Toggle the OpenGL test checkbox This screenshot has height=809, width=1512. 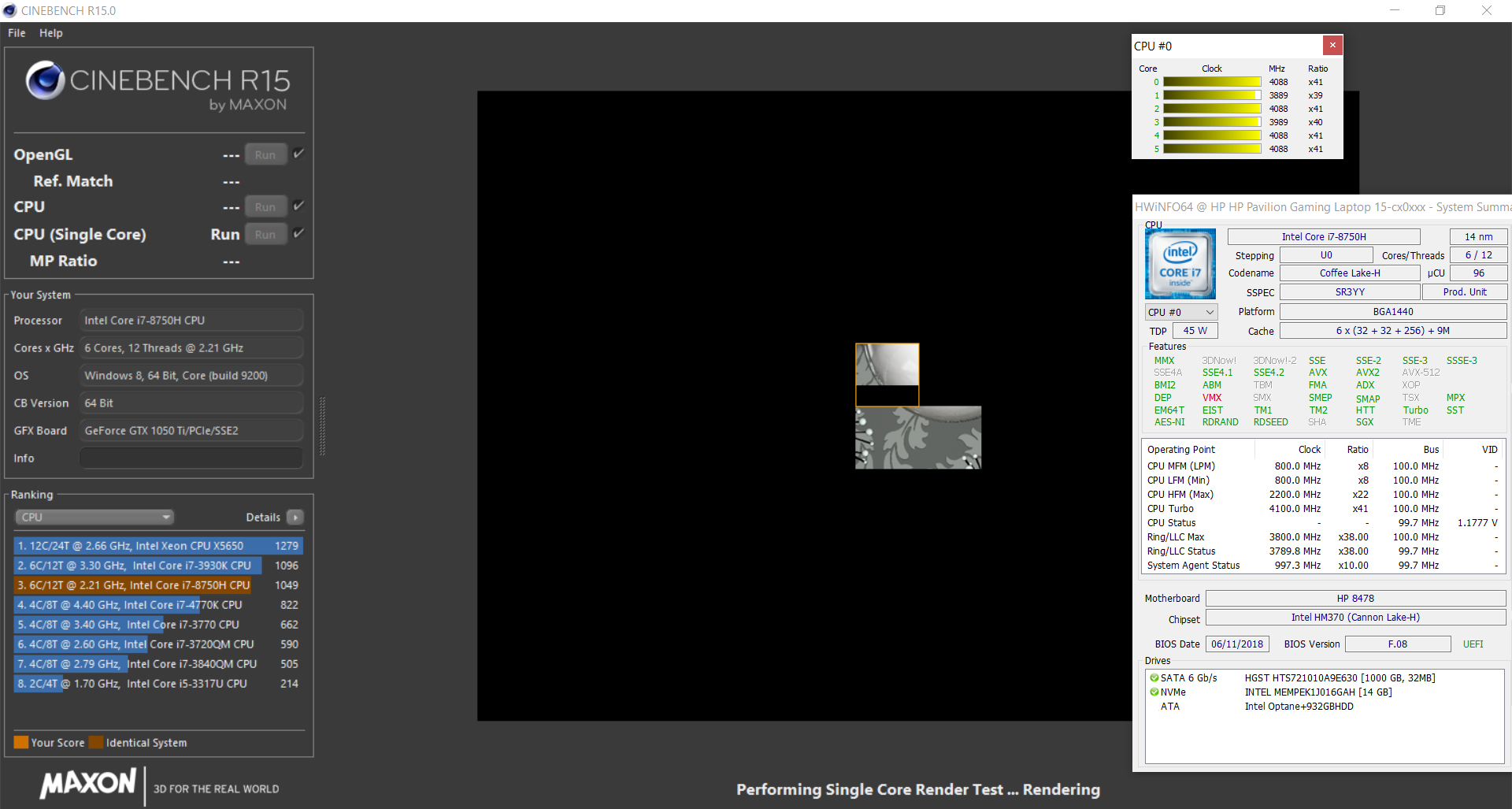298,154
